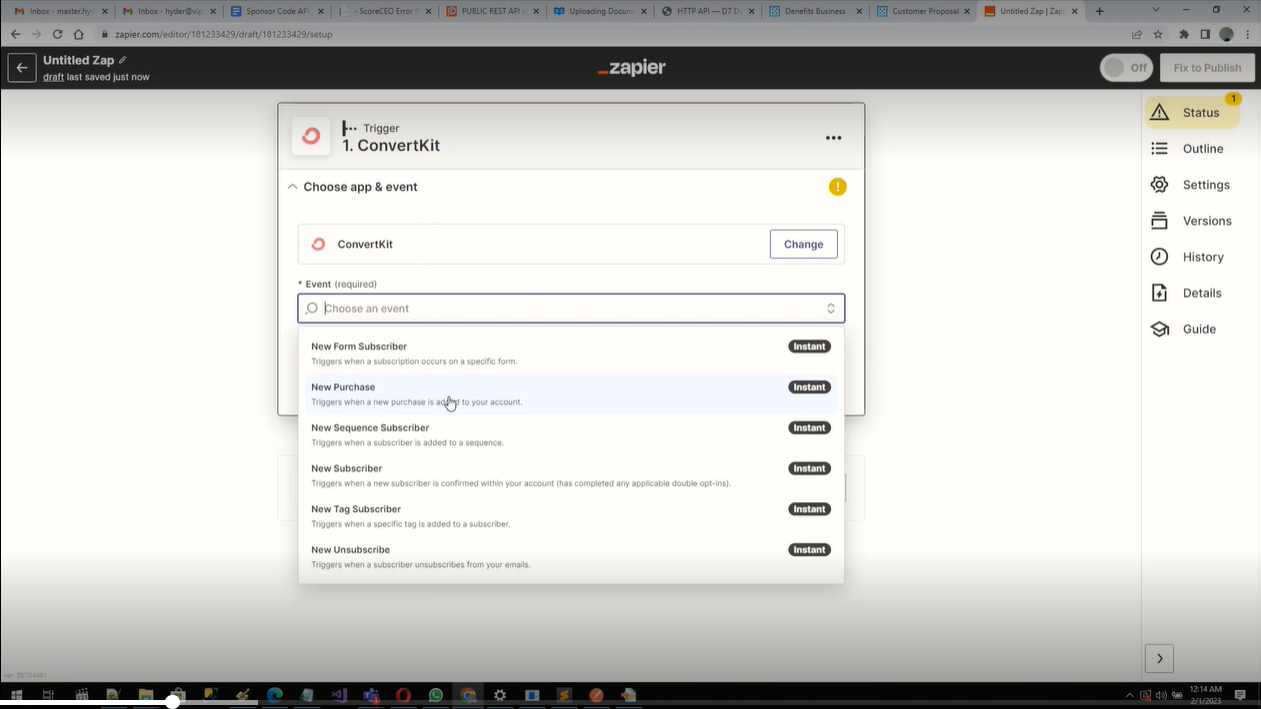Viewport: 1261px width, 709px height.
Task: Open browser extensions puzzle icon
Action: click(1184, 34)
